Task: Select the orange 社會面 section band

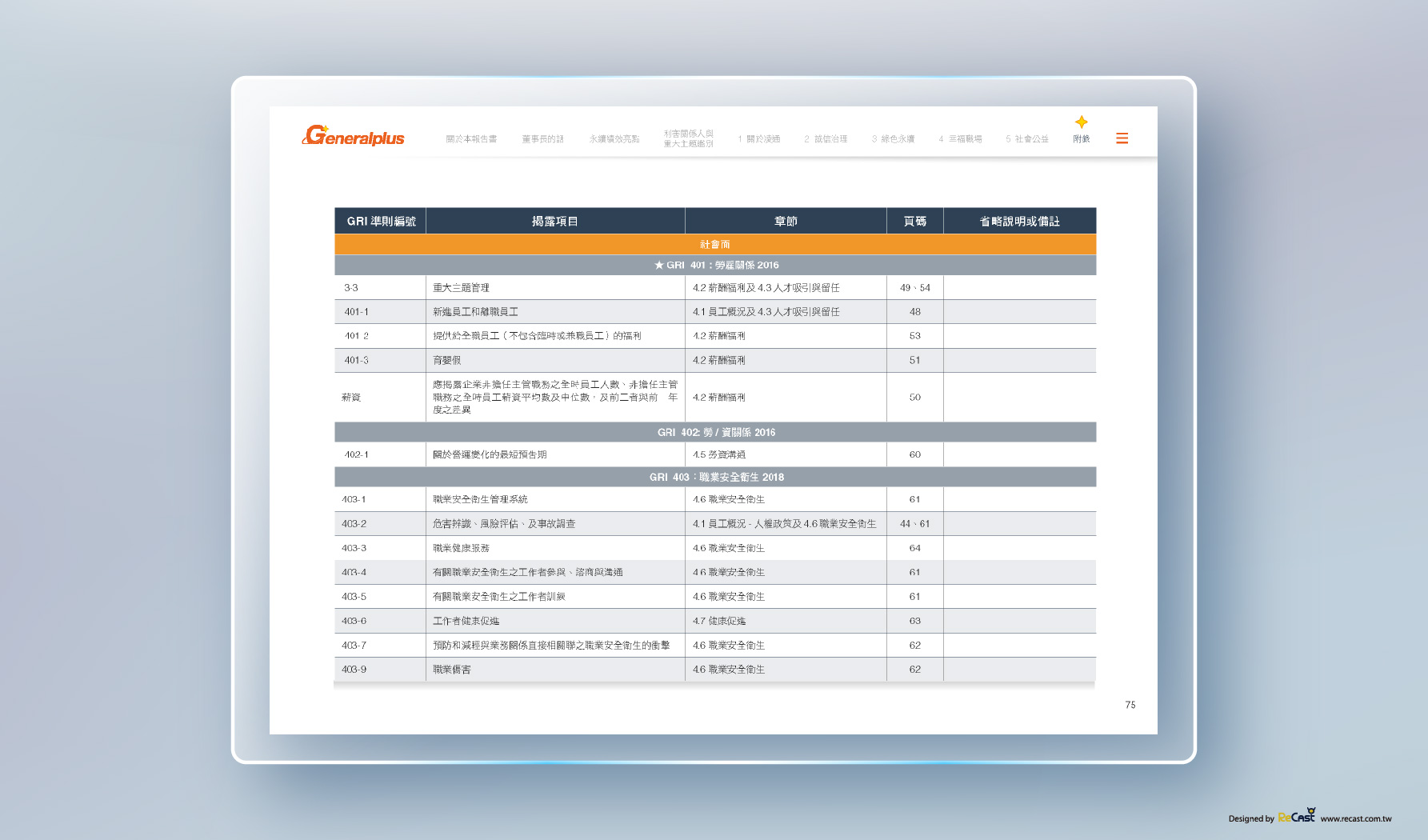Action: [x=715, y=244]
